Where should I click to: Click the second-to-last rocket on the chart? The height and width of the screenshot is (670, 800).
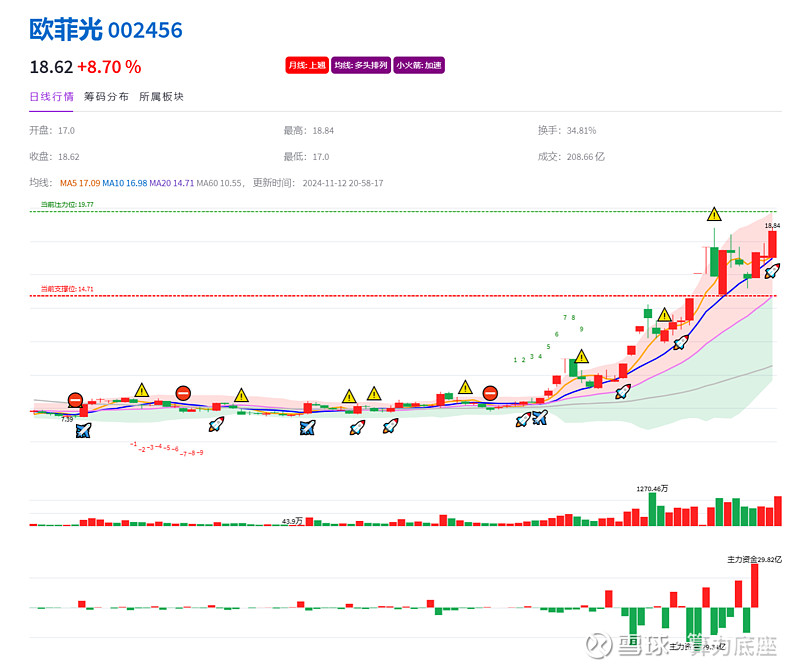[x=681, y=342]
